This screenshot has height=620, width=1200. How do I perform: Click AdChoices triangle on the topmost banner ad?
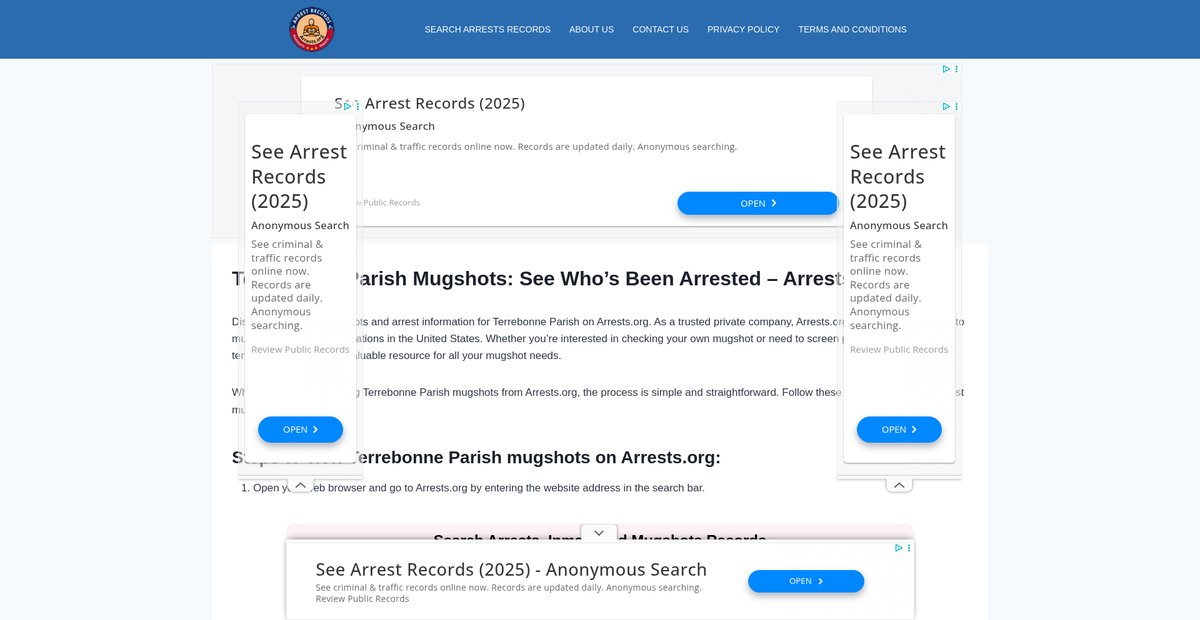[946, 69]
